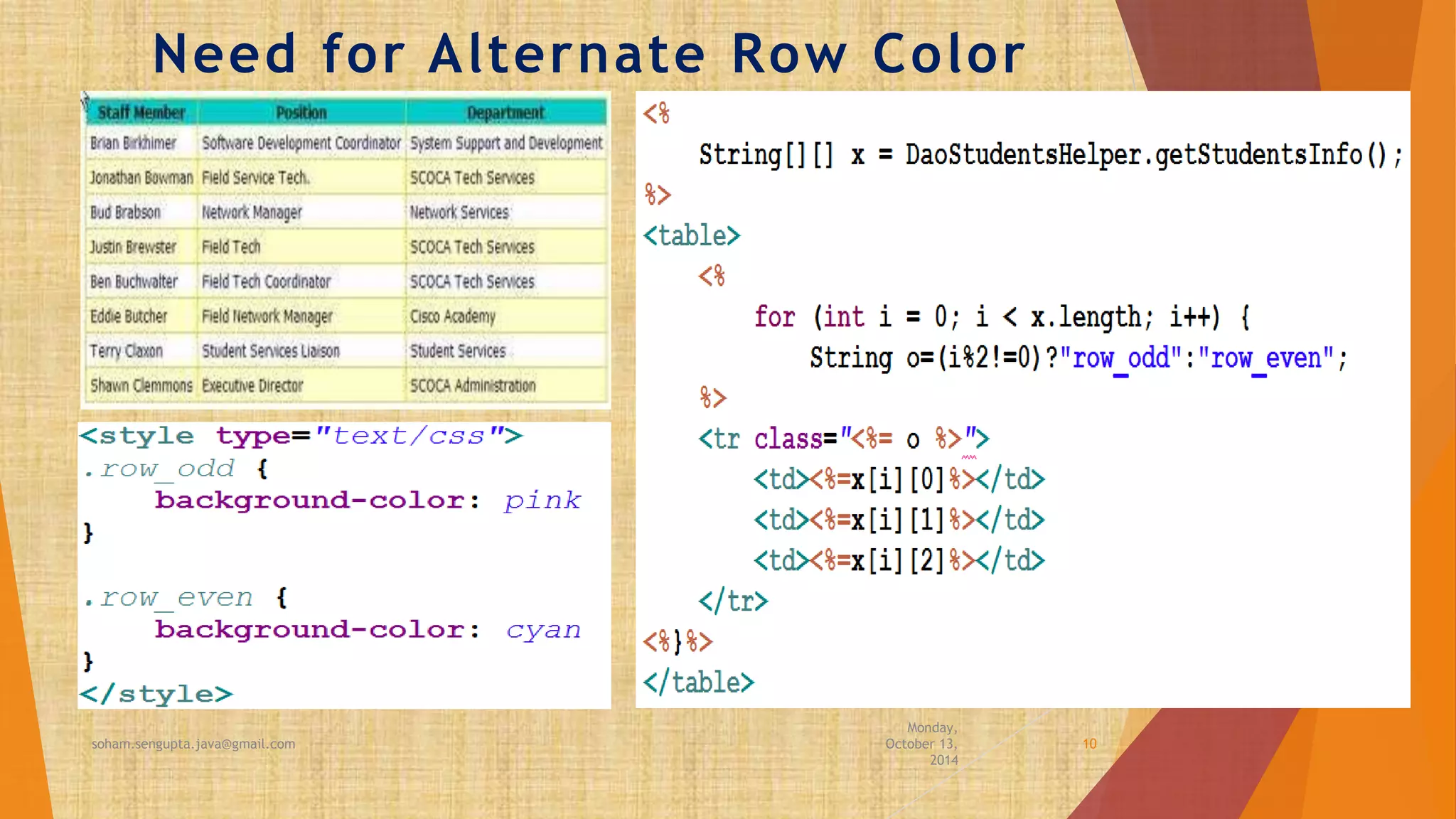Viewport: 1456px width, 819px height.
Task: Click the closing '</tr>' tag
Action: coord(733,601)
